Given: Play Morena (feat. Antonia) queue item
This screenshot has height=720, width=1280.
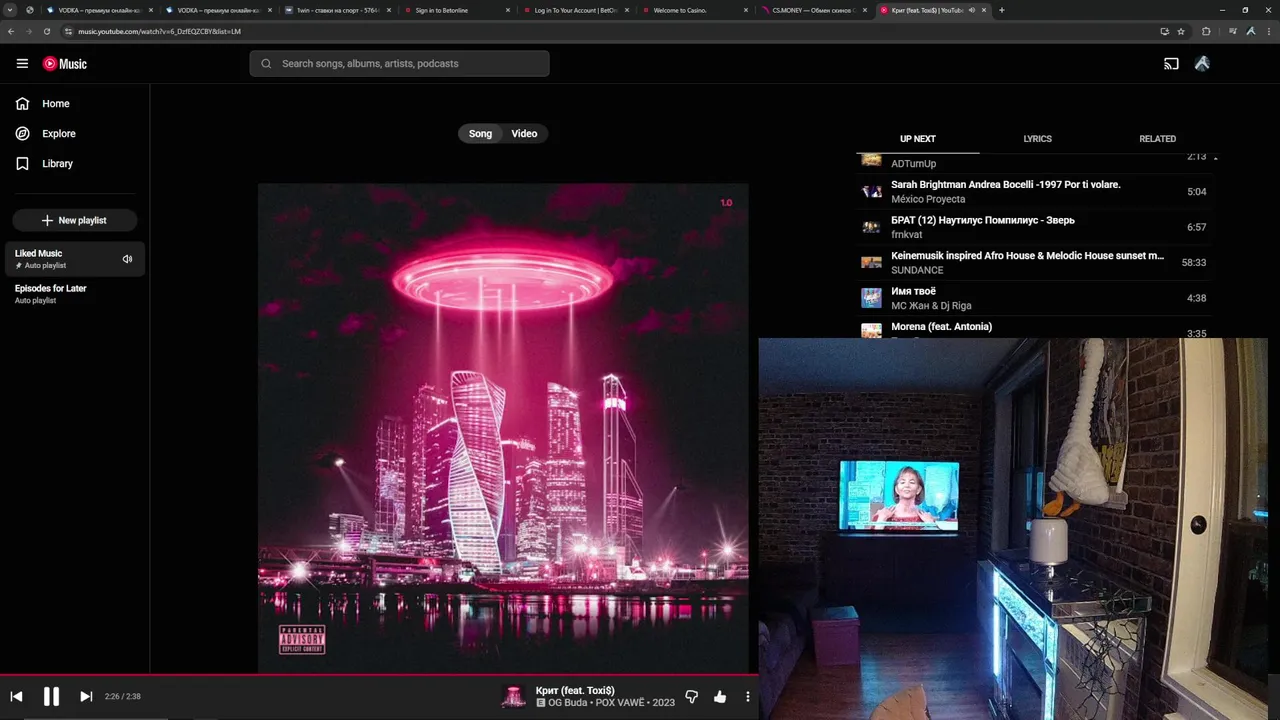Looking at the screenshot, I should (1035, 328).
